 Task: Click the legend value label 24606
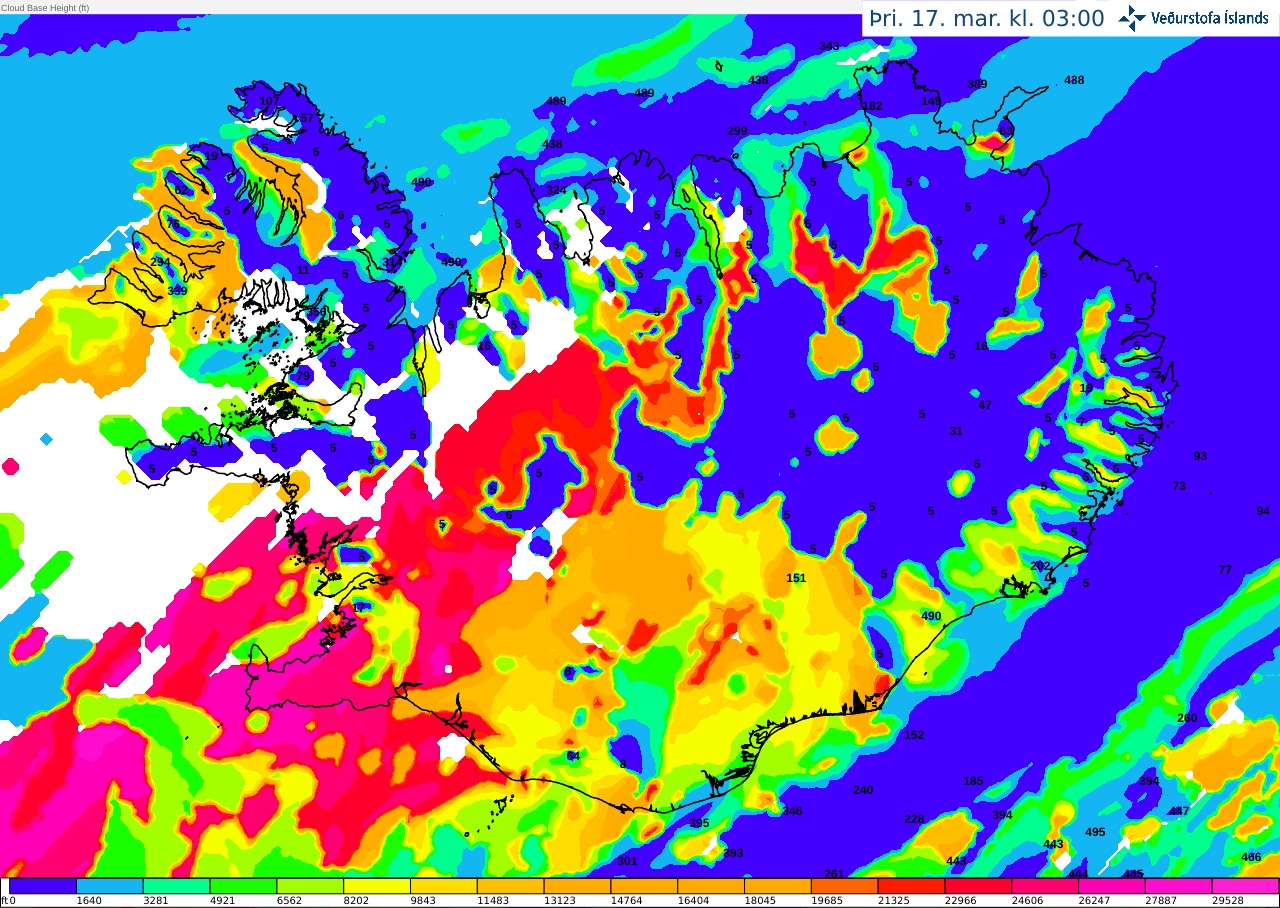[x=1028, y=901]
